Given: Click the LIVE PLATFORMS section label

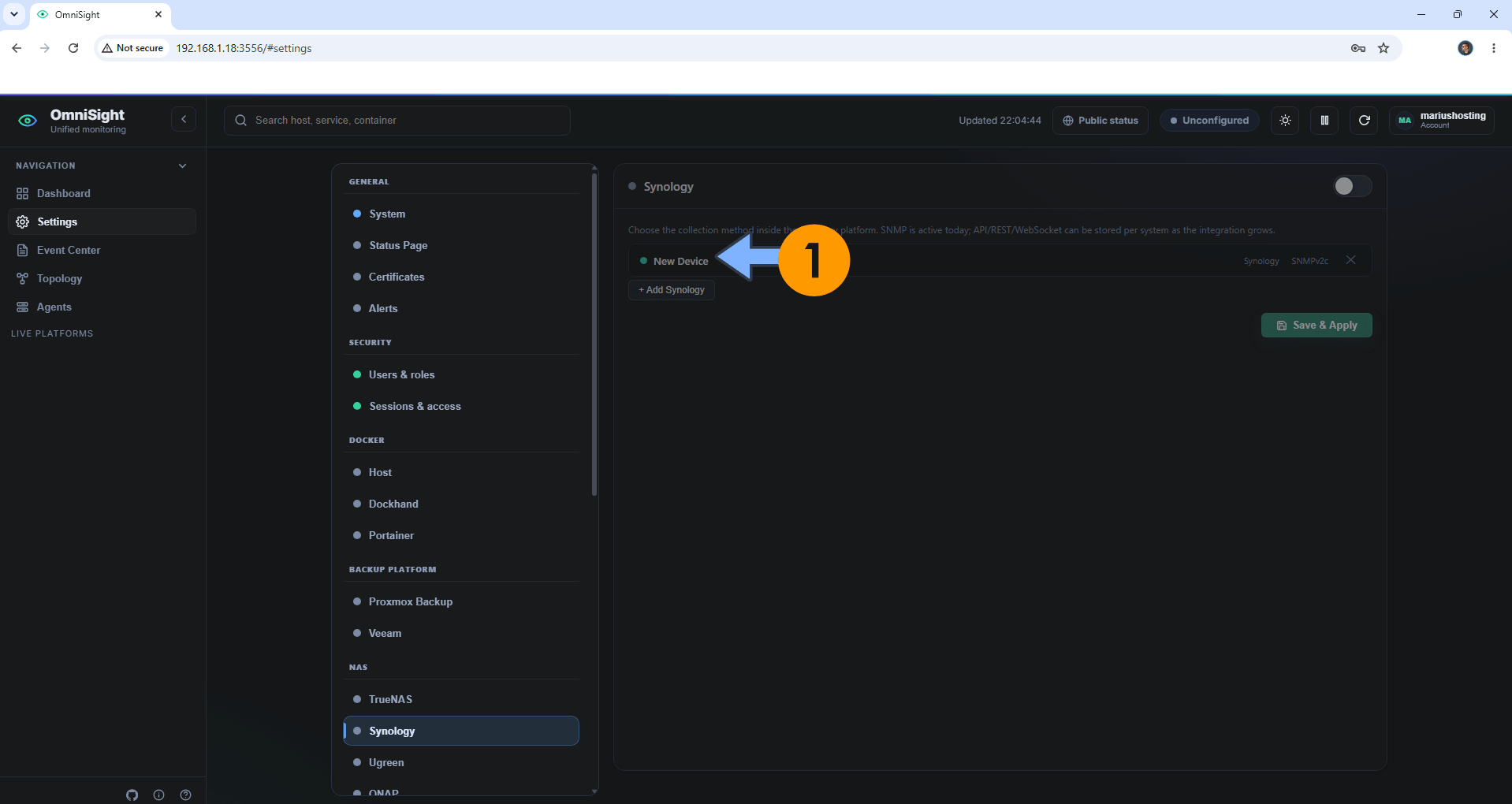Looking at the screenshot, I should [x=52, y=333].
